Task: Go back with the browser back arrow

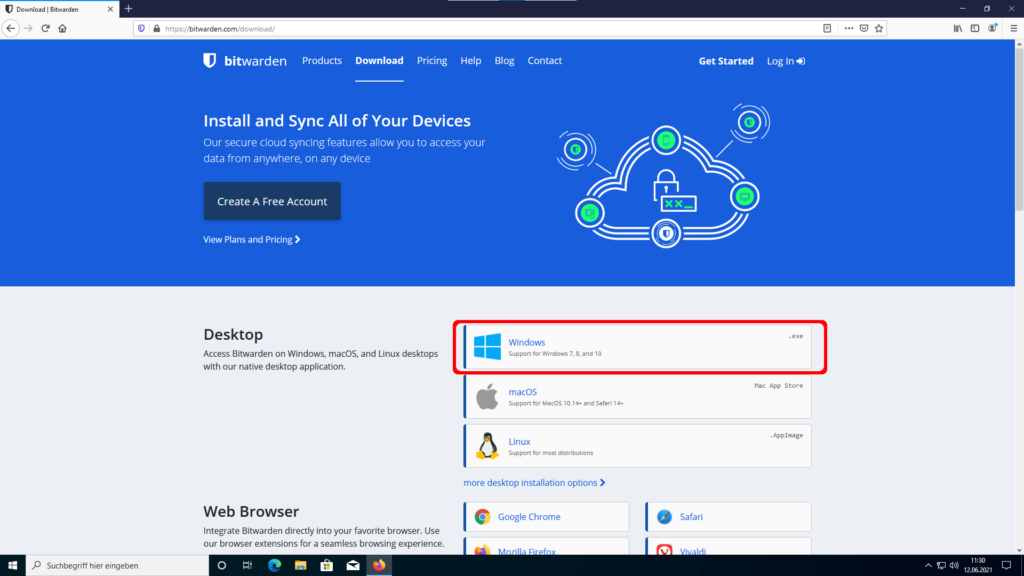Action: (10, 28)
